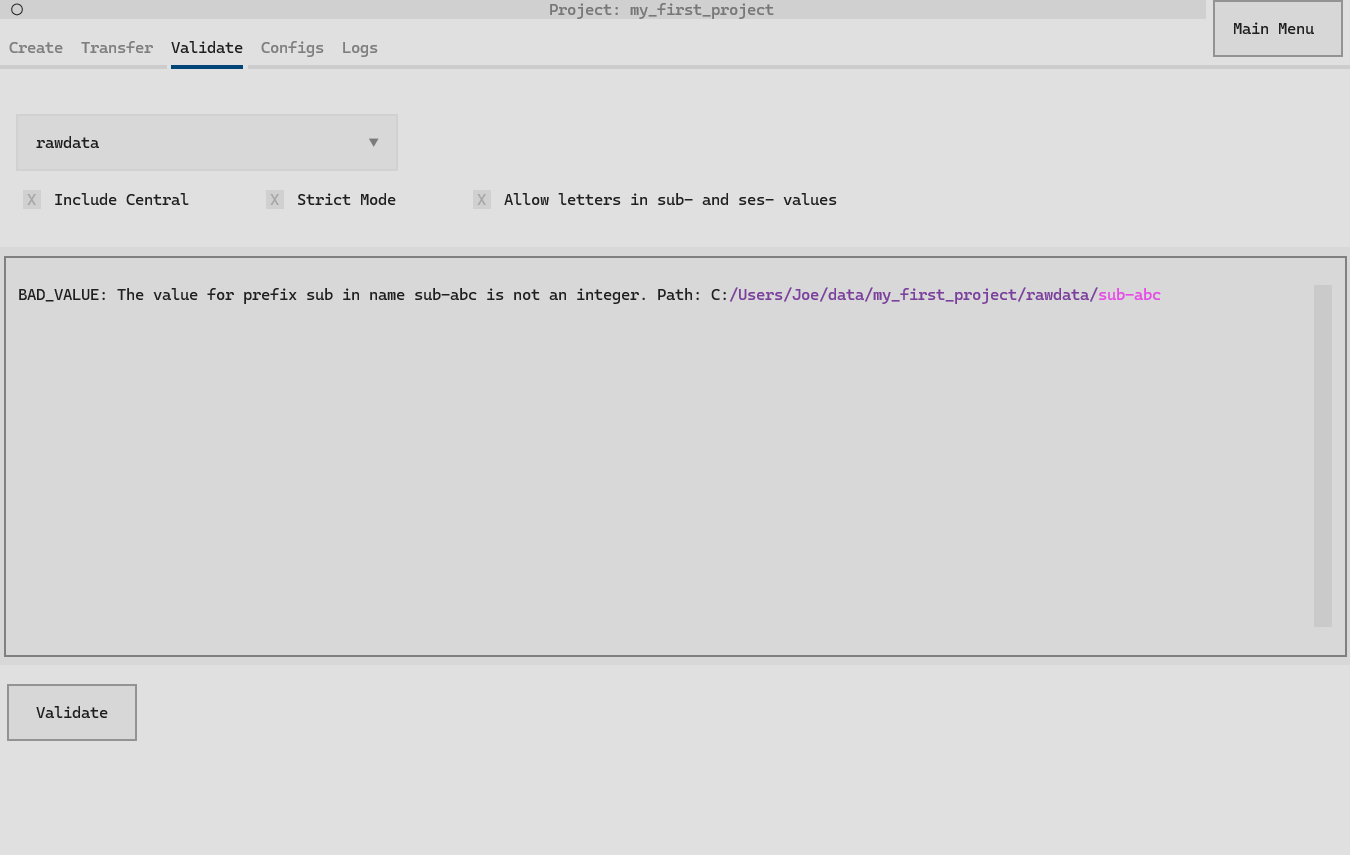Run validation with the Validate button
The width and height of the screenshot is (1350, 855).
tap(72, 713)
